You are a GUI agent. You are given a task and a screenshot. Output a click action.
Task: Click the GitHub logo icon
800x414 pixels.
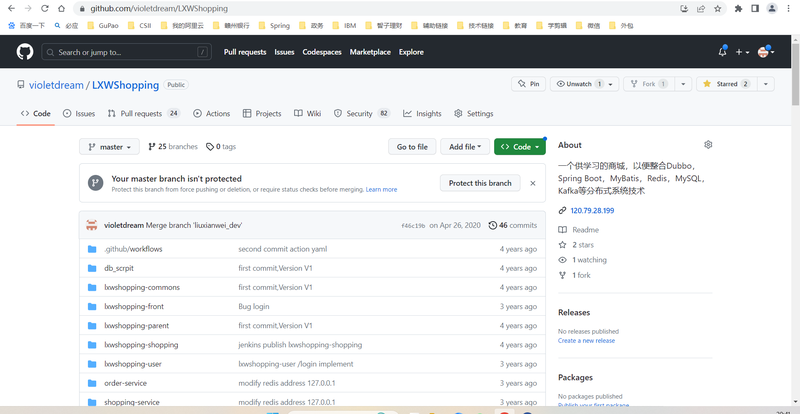[x=25, y=52]
